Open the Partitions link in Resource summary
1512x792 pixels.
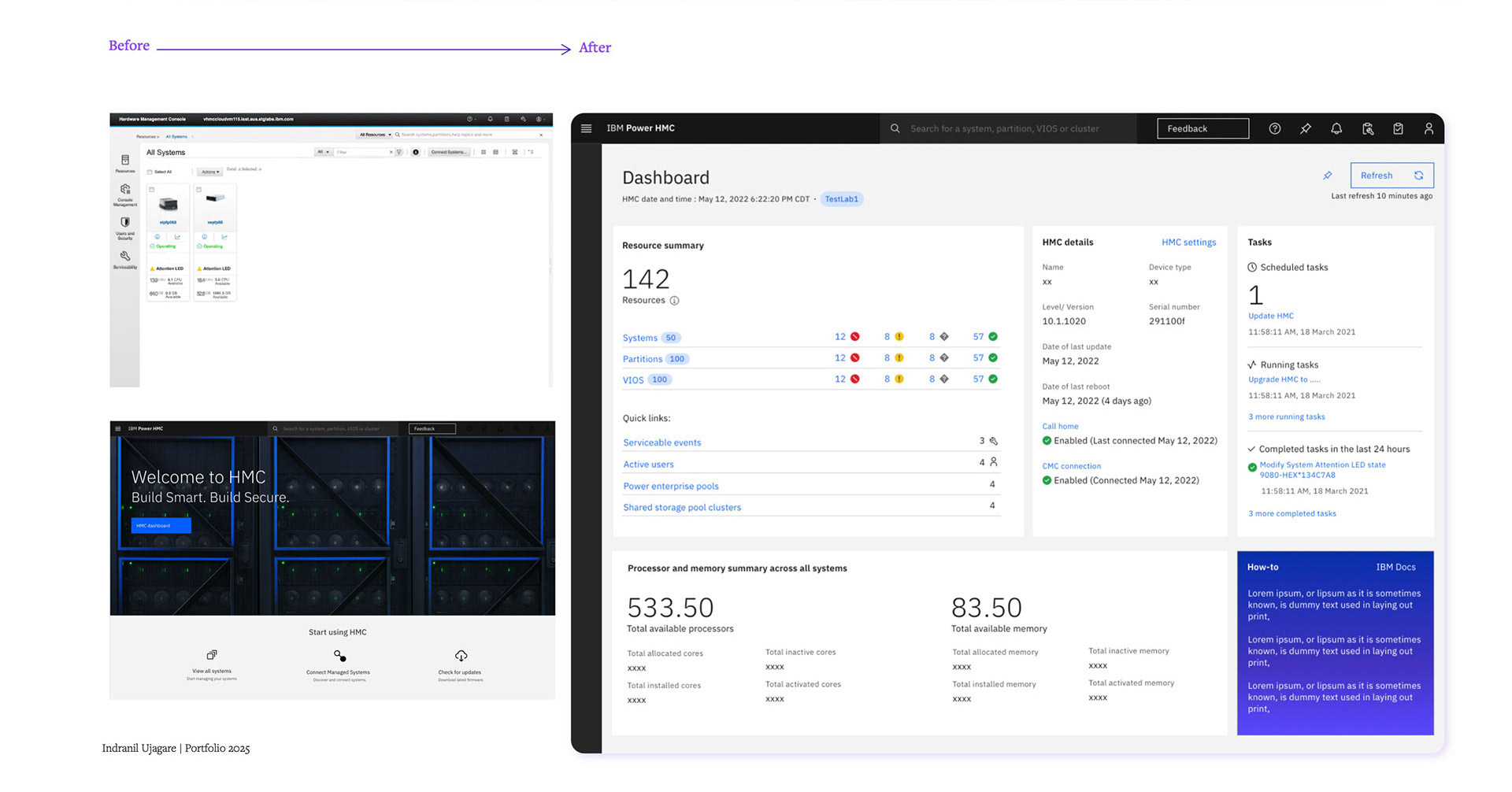(x=643, y=359)
